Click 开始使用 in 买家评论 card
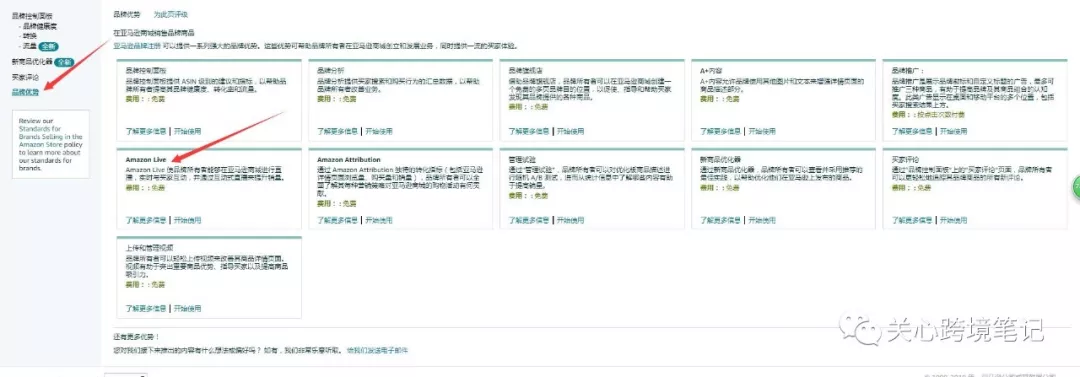Viewport: 1080px width, 377px height. pyautogui.click(x=953, y=221)
